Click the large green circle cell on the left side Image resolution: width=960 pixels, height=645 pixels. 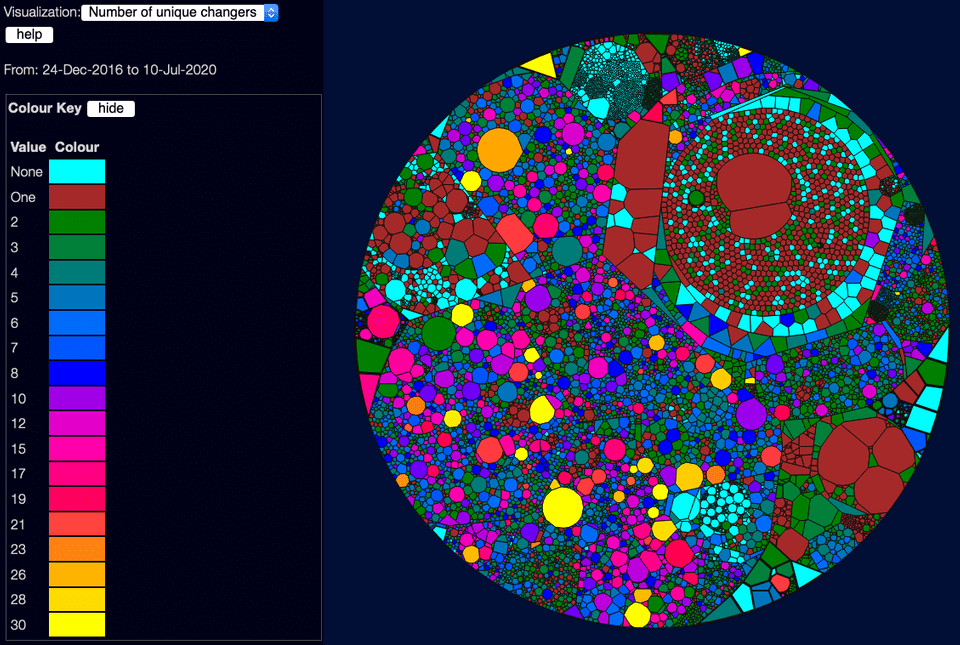(438, 334)
